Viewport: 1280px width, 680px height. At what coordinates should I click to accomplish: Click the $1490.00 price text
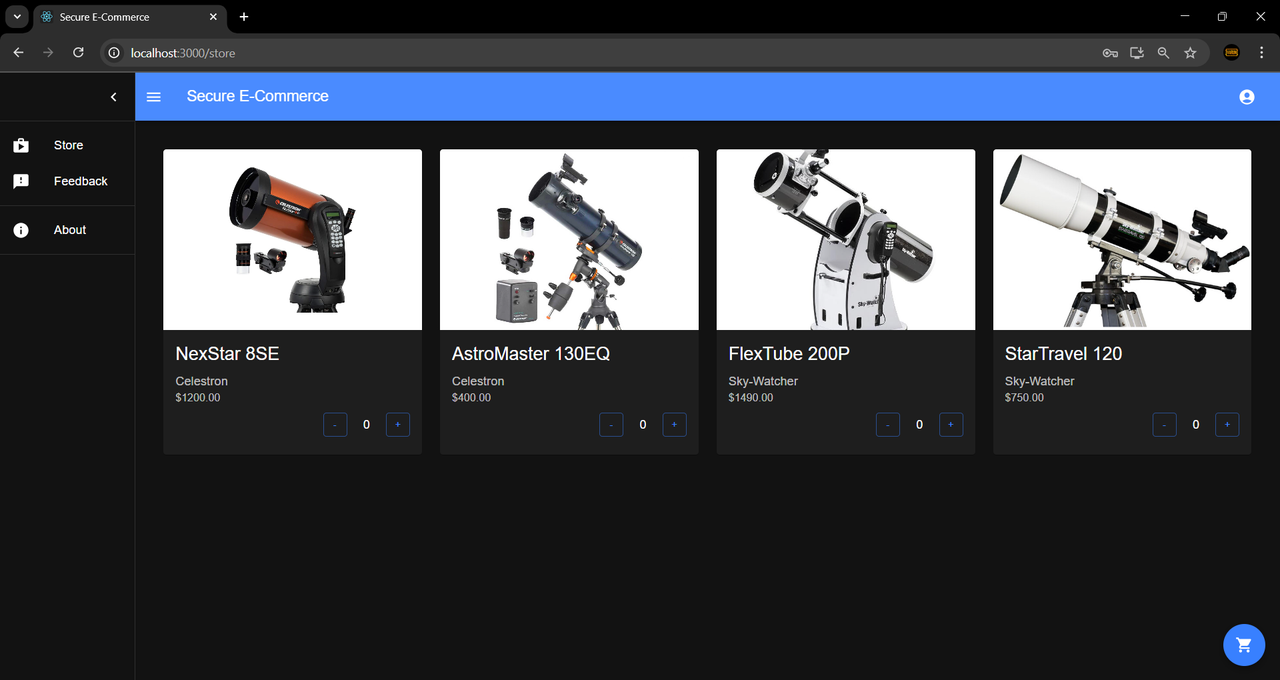click(751, 398)
